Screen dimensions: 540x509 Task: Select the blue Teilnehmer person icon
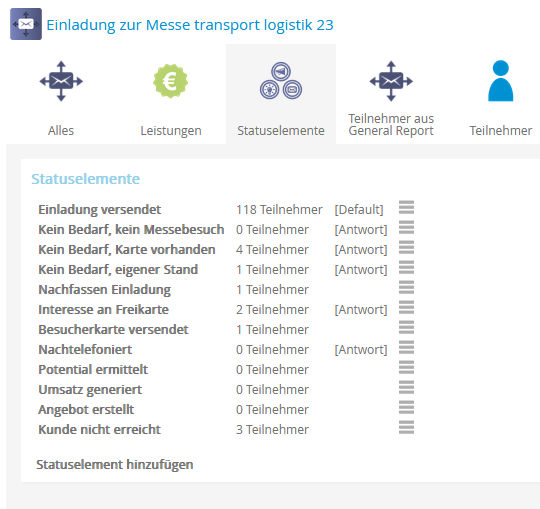(501, 81)
